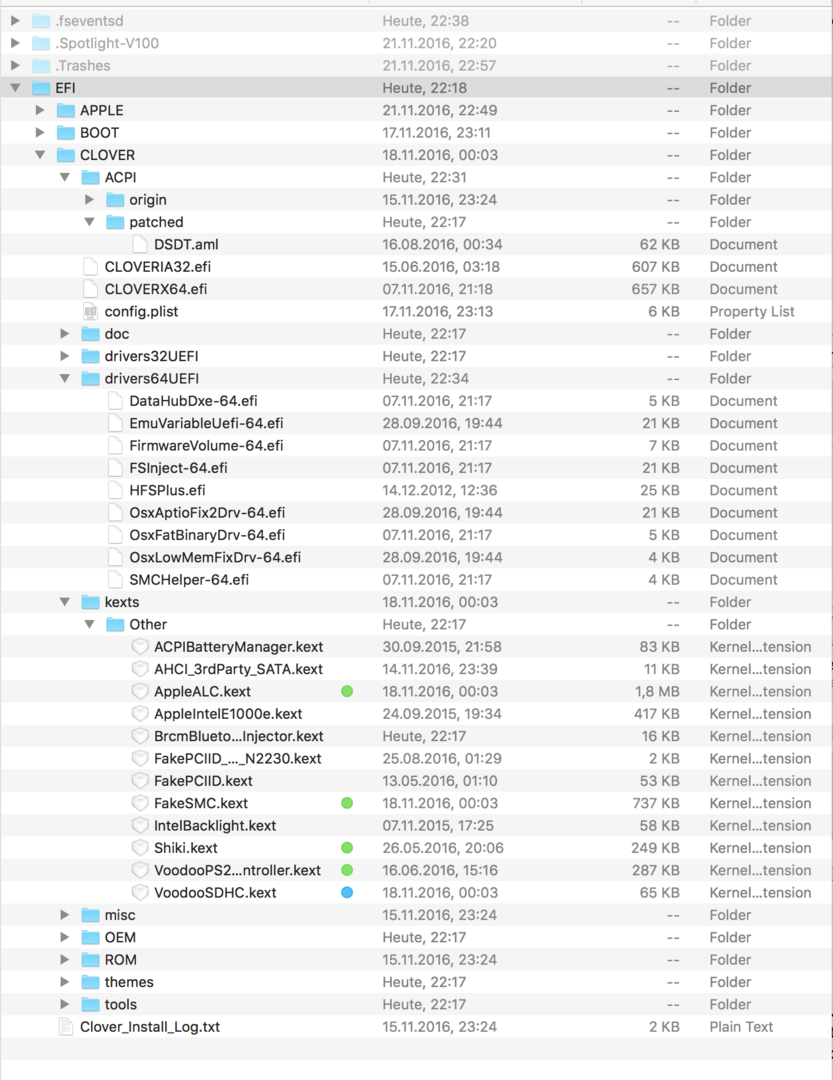This screenshot has height=1080, width=833.
Task: Collapse the drivers64UEFI folder
Action: click(65, 379)
